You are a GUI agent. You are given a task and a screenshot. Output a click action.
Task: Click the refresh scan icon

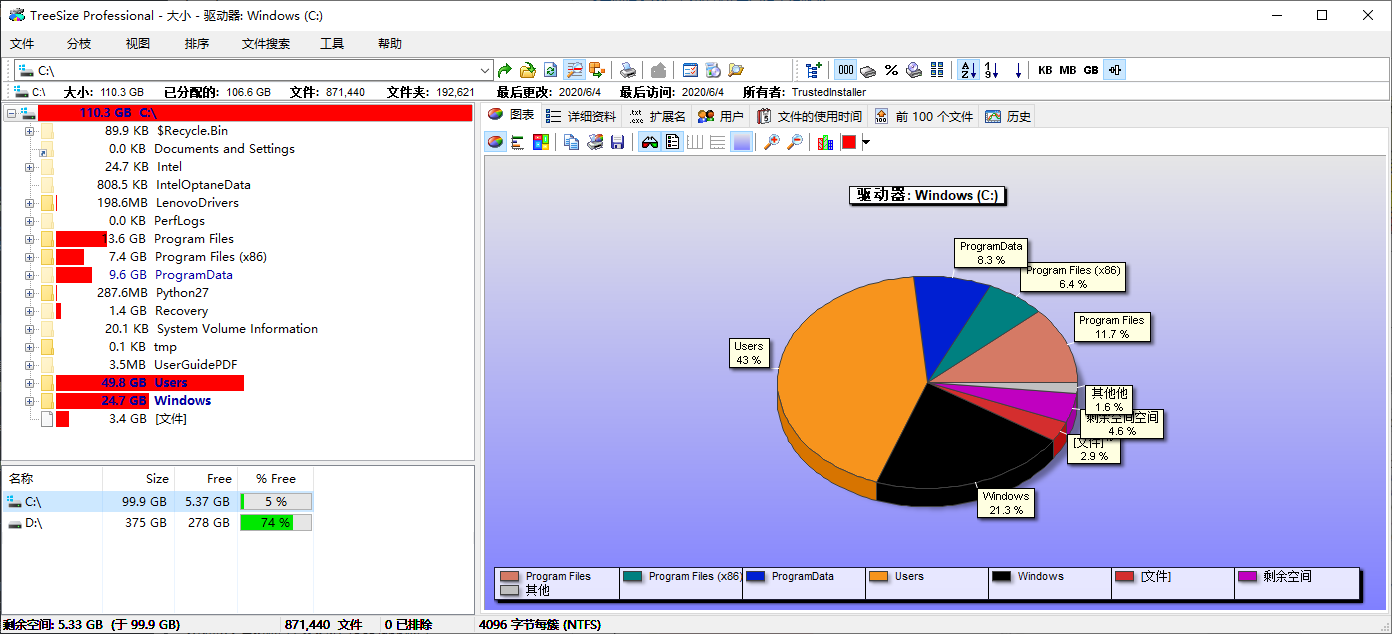[x=550, y=70]
